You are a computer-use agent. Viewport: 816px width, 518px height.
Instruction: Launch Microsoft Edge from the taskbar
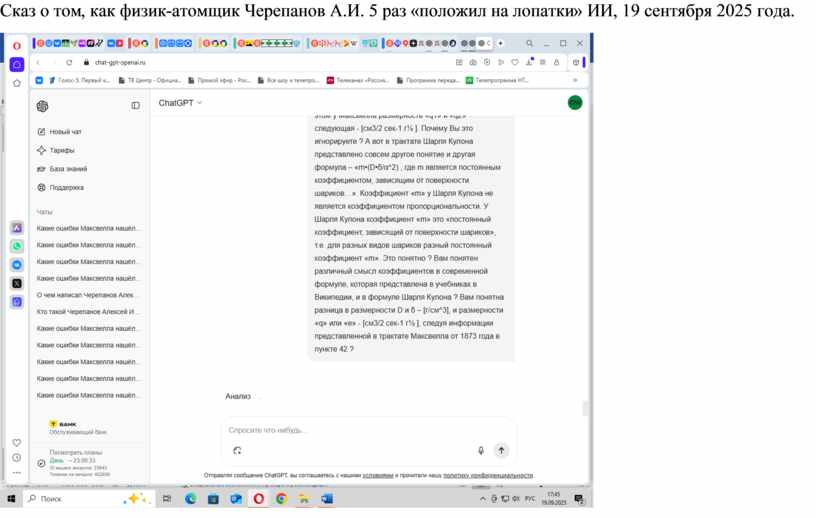pyautogui.click(x=190, y=499)
